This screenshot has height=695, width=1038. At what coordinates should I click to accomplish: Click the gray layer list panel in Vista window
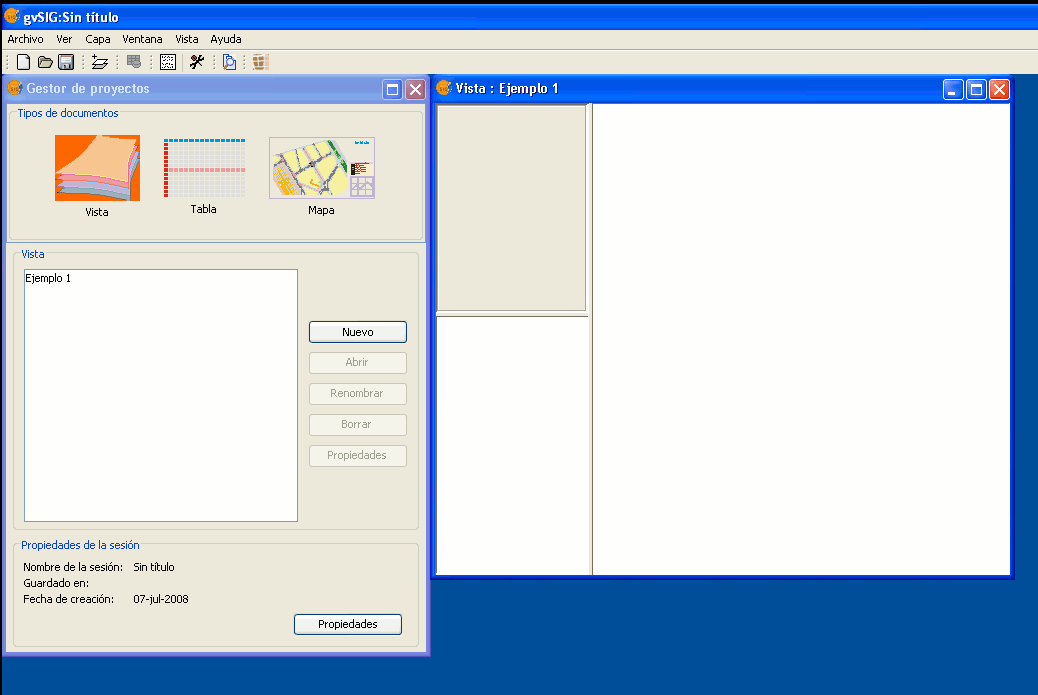tap(512, 207)
